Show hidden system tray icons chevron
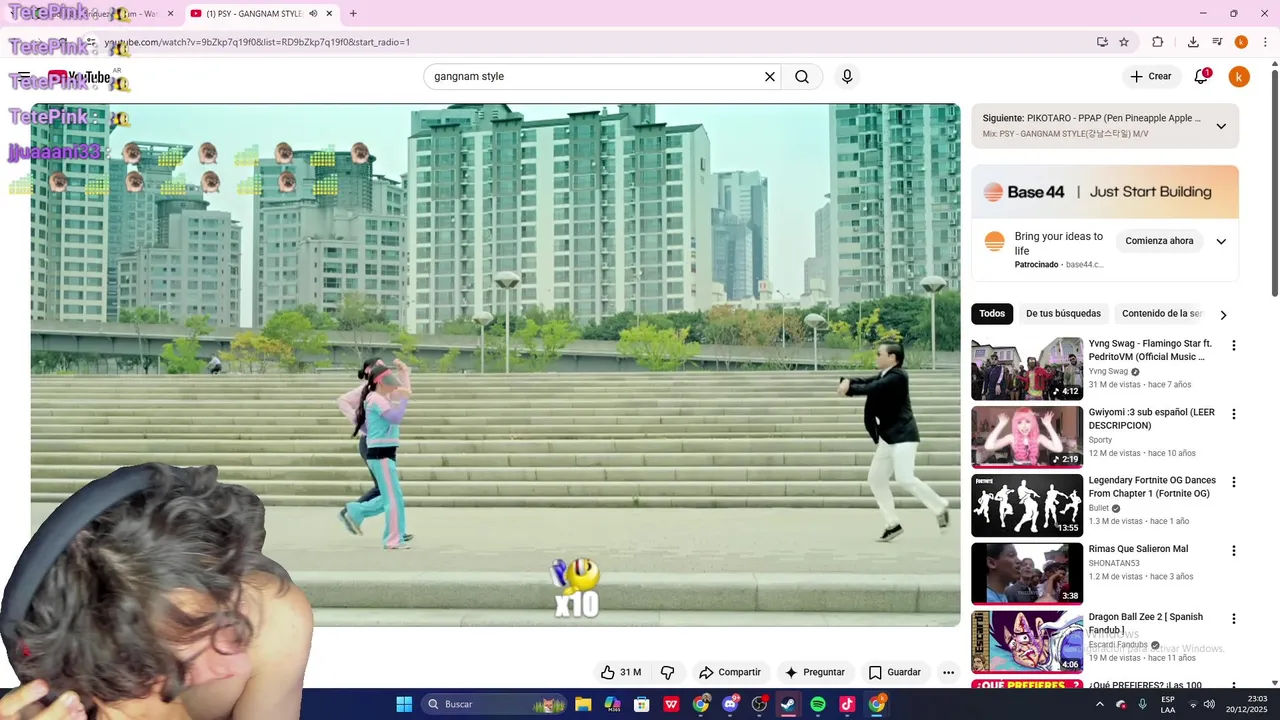The width and height of the screenshot is (1280, 720). pyautogui.click(x=1100, y=704)
